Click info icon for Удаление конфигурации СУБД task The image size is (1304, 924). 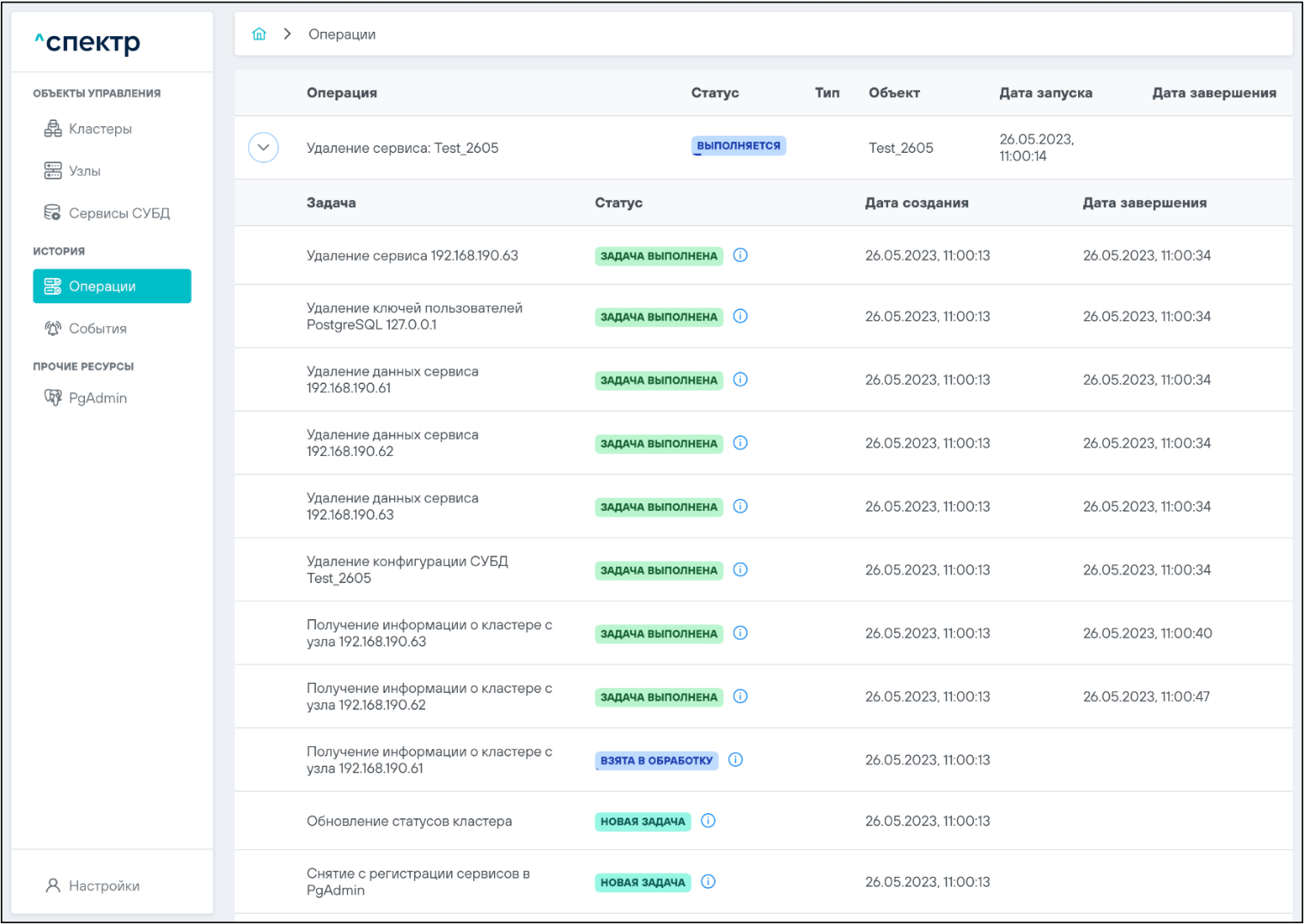740,569
